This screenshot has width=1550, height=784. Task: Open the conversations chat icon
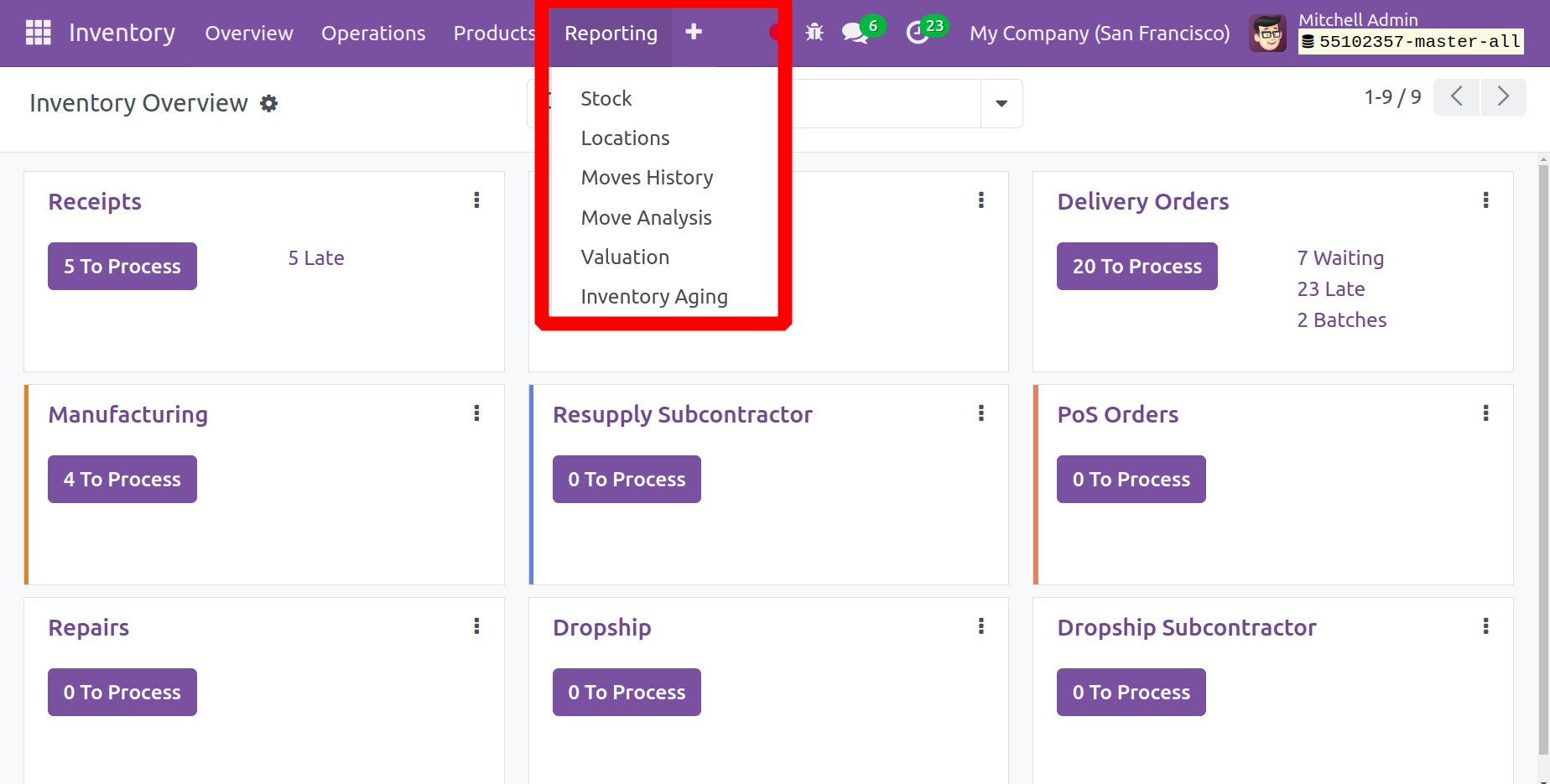pyautogui.click(x=855, y=33)
